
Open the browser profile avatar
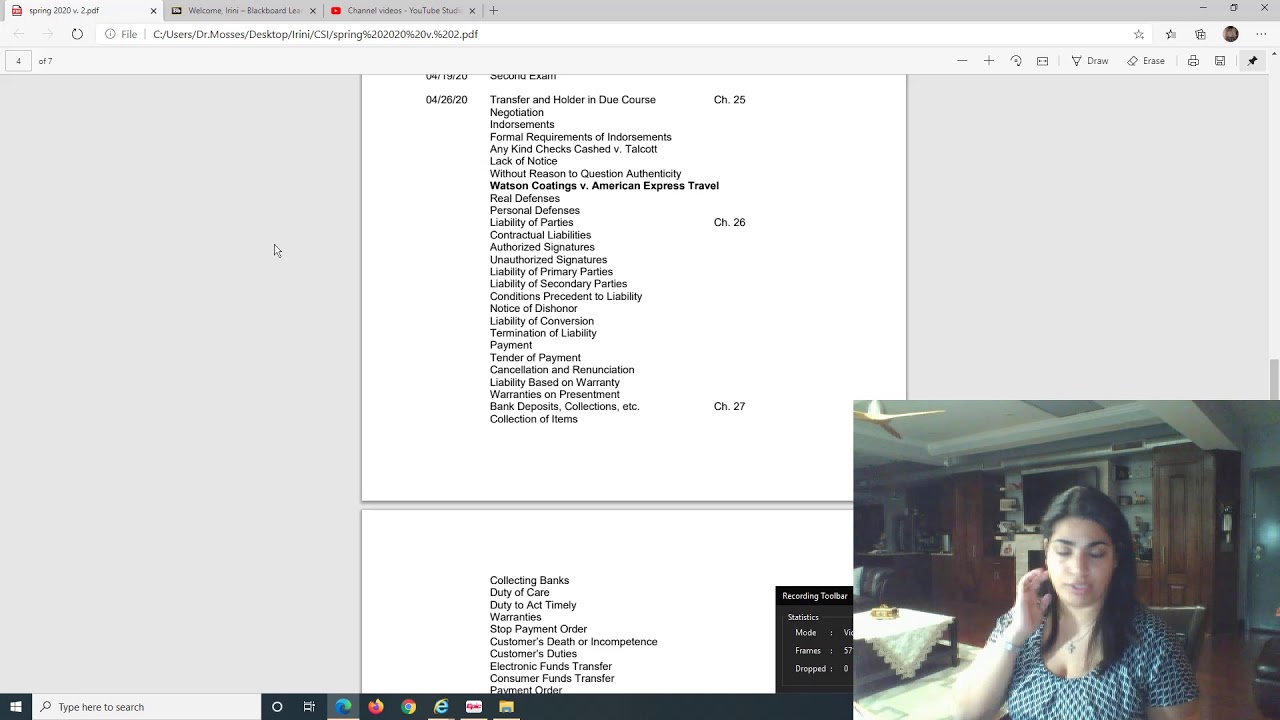(x=1231, y=34)
